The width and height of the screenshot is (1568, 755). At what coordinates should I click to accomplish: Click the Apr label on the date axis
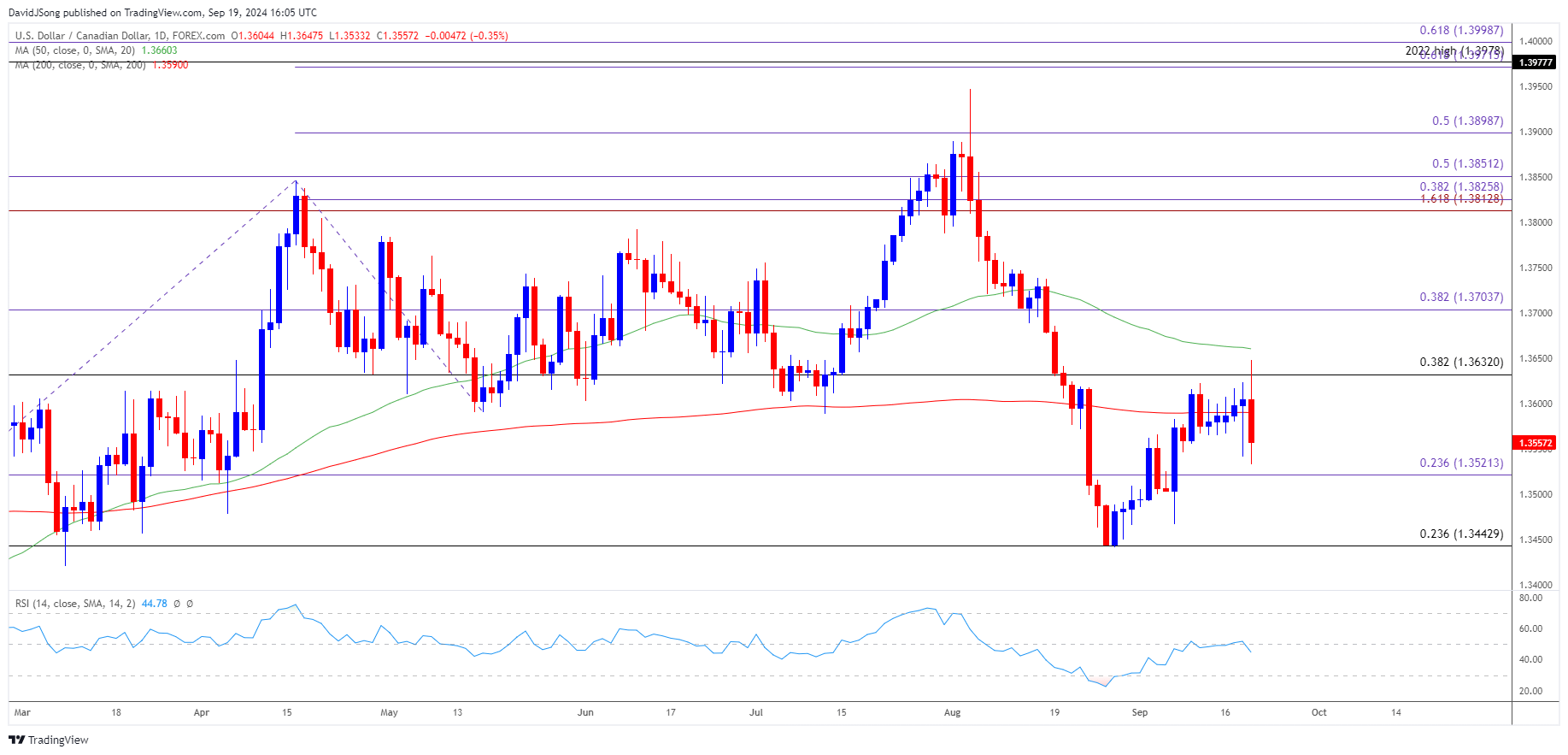202,712
